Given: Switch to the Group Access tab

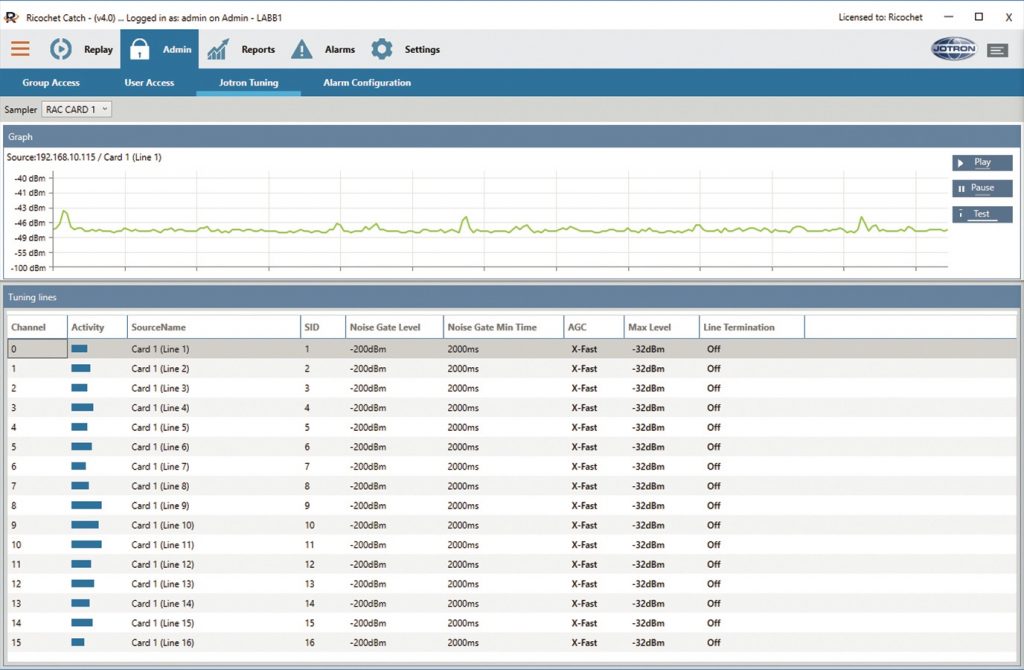Looking at the screenshot, I should tap(51, 83).
